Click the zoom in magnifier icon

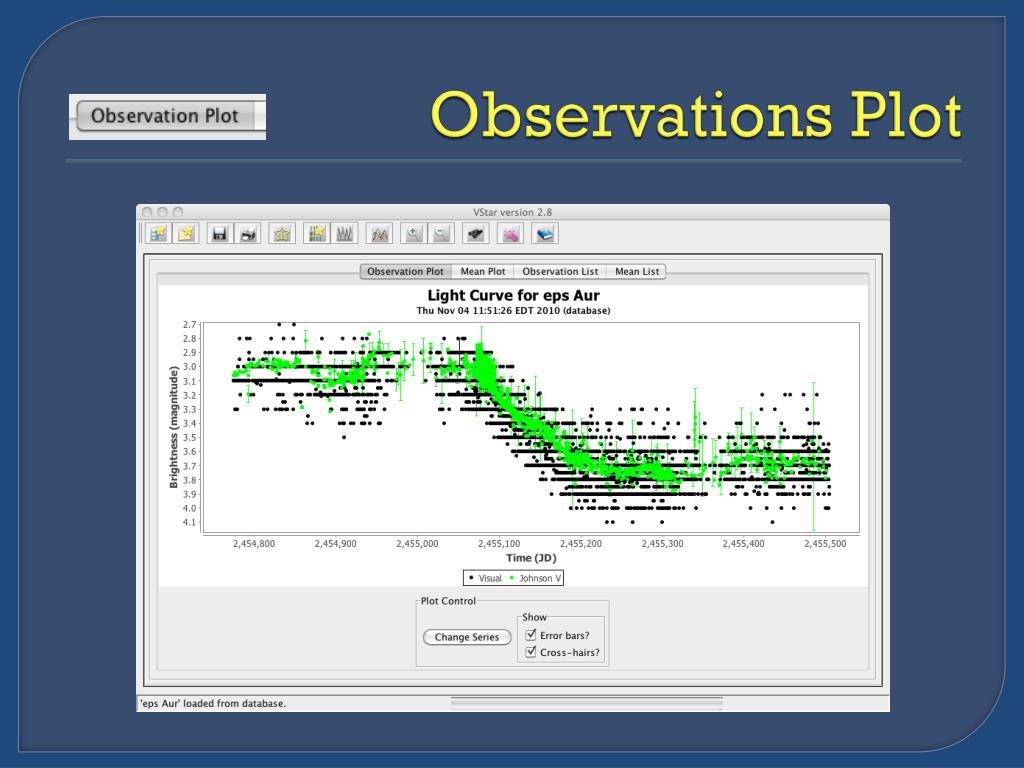point(413,233)
